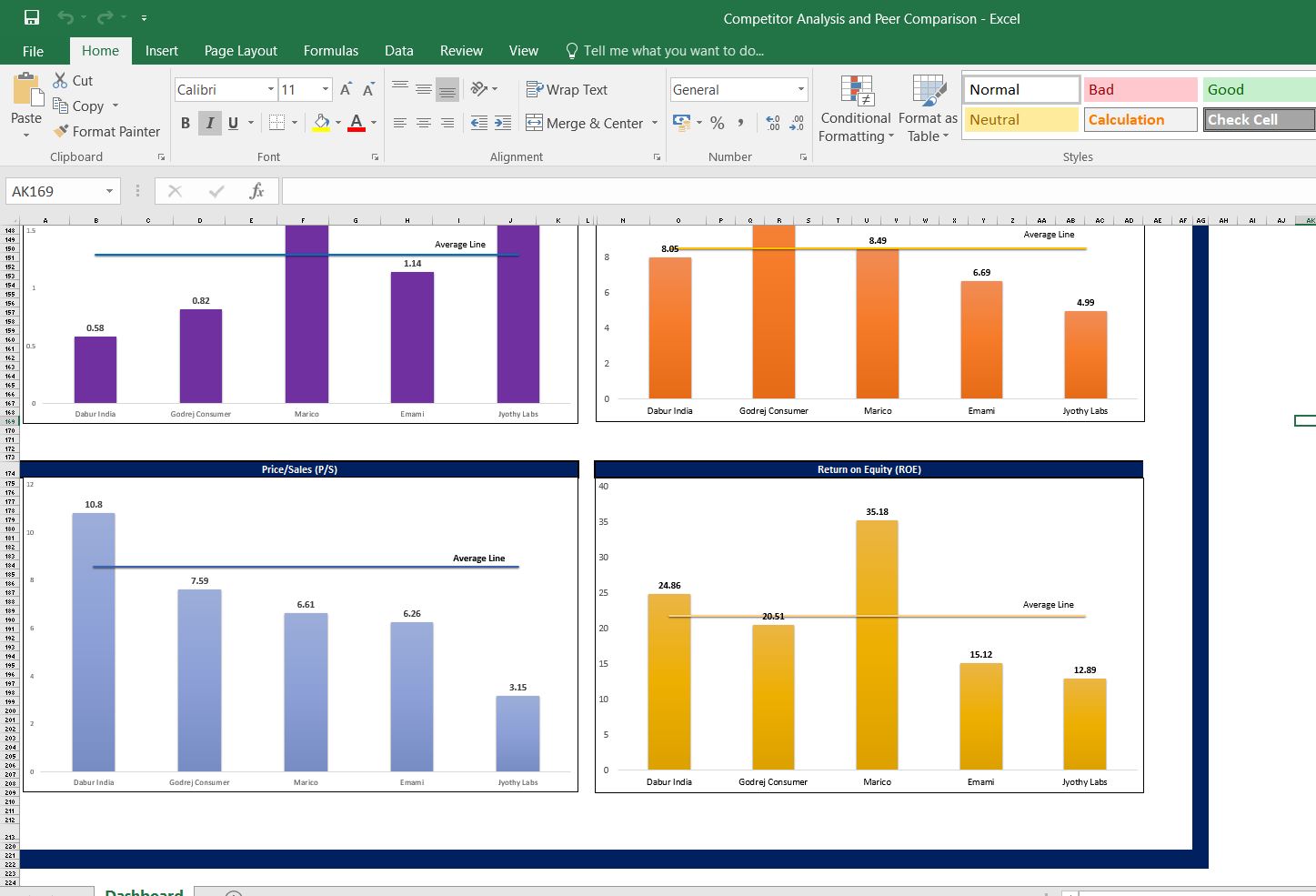1316x896 pixels.
Task: Switch to the Review tab
Action: 461,51
